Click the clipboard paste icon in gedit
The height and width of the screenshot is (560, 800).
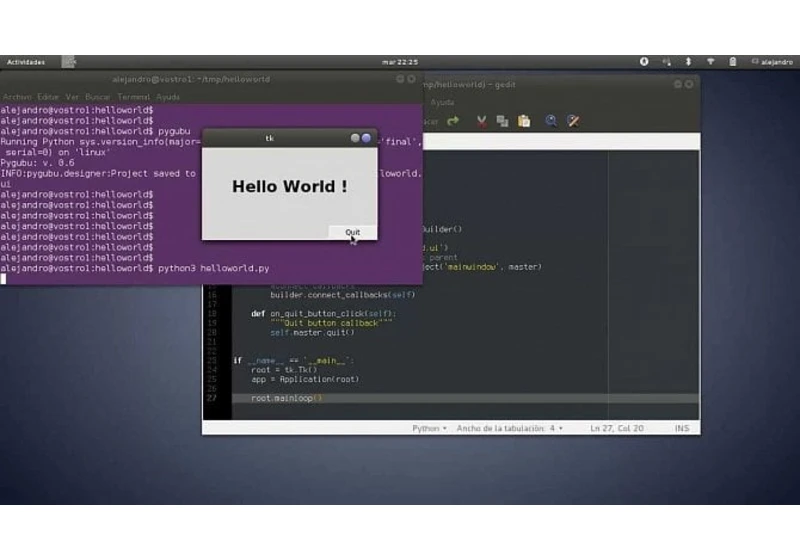524,121
